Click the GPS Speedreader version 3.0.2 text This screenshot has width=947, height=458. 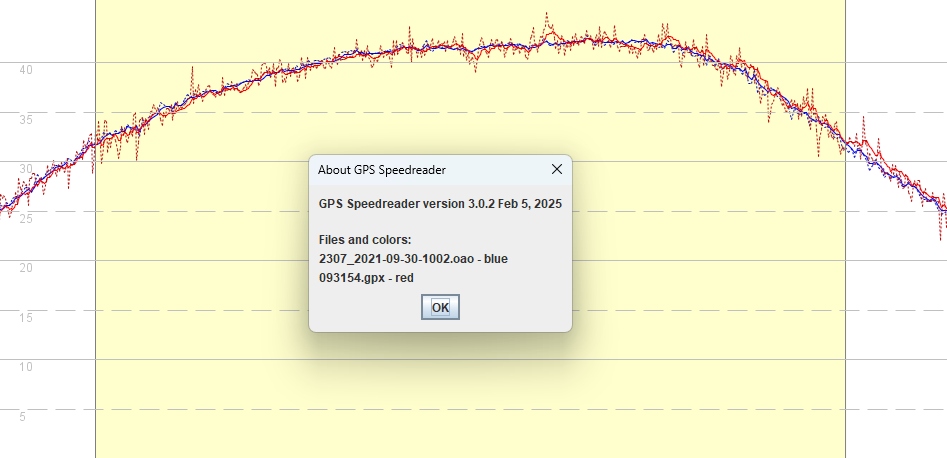439,203
